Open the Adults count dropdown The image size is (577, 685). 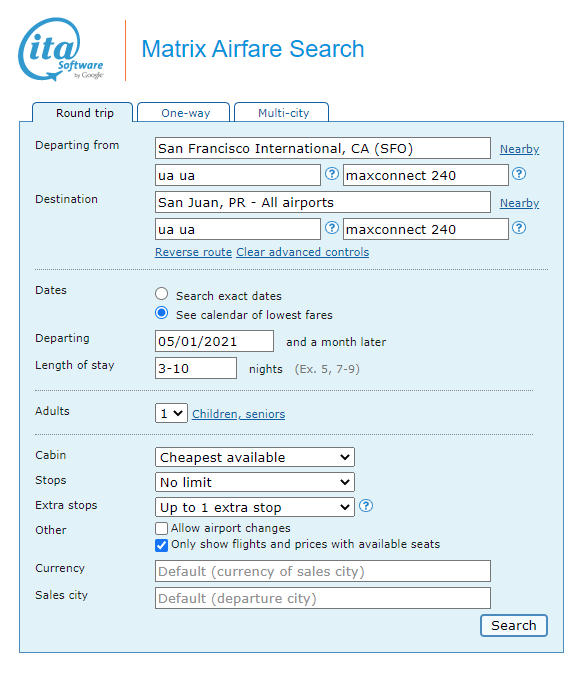click(171, 413)
